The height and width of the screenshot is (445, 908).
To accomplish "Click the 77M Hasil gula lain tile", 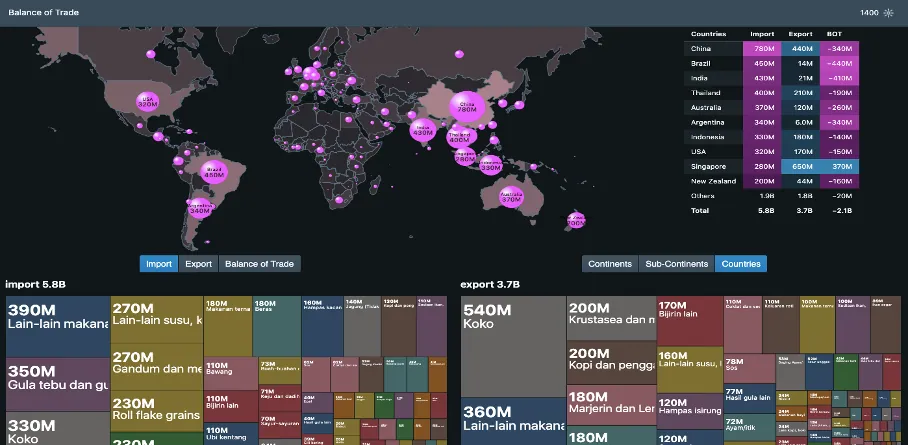I will coord(749,398).
